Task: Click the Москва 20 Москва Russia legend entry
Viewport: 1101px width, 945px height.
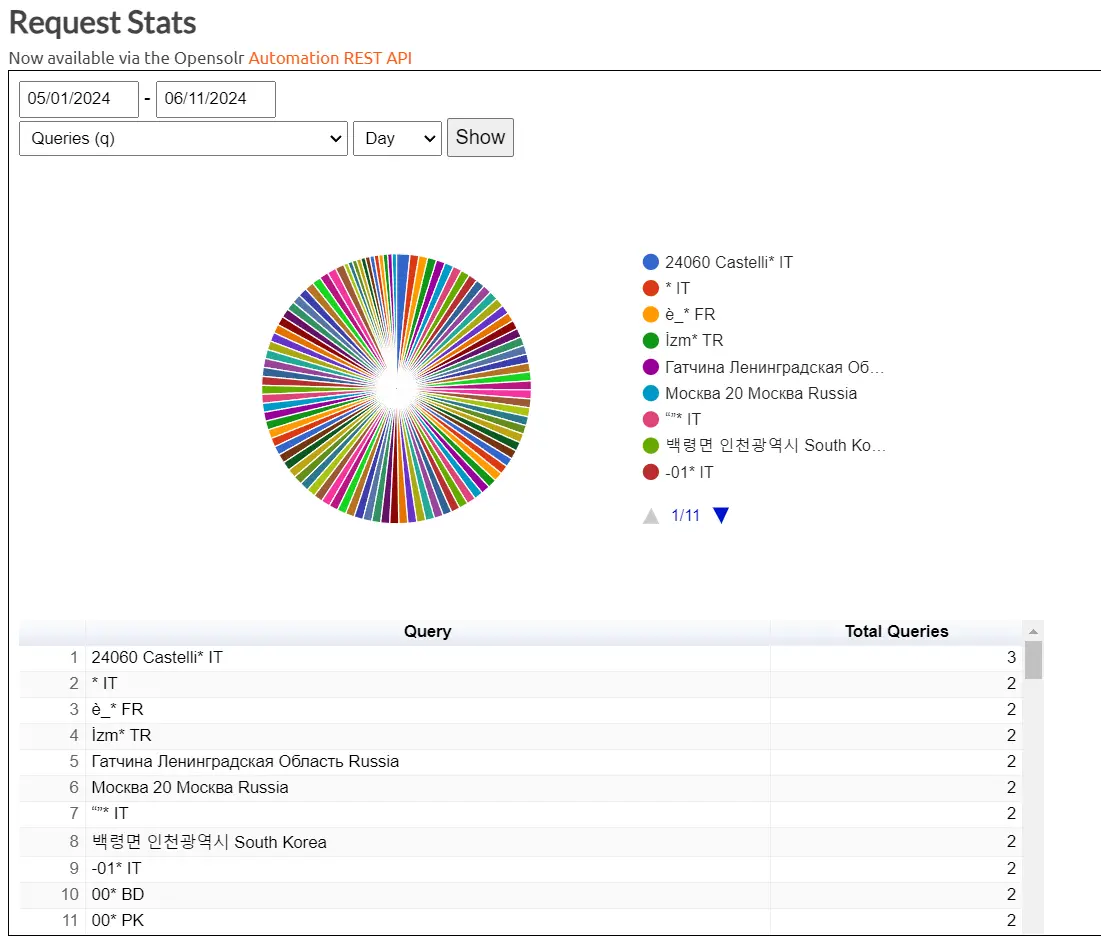Action: point(760,393)
